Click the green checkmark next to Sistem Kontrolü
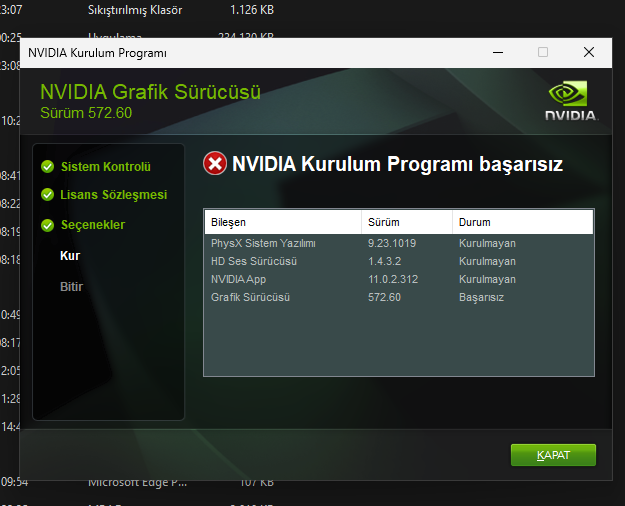Screen dimensions: 625x506 click(x=47, y=167)
